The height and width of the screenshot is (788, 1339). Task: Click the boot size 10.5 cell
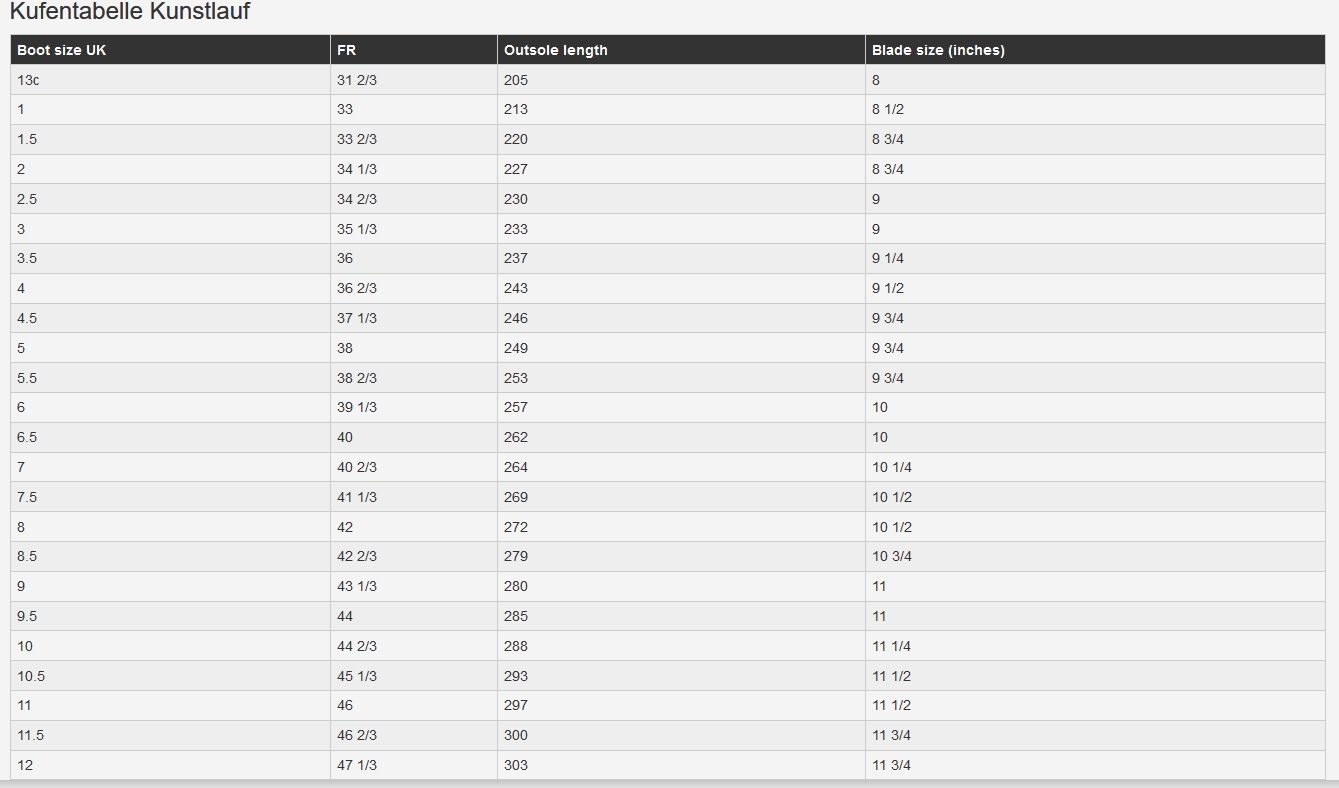point(31,676)
